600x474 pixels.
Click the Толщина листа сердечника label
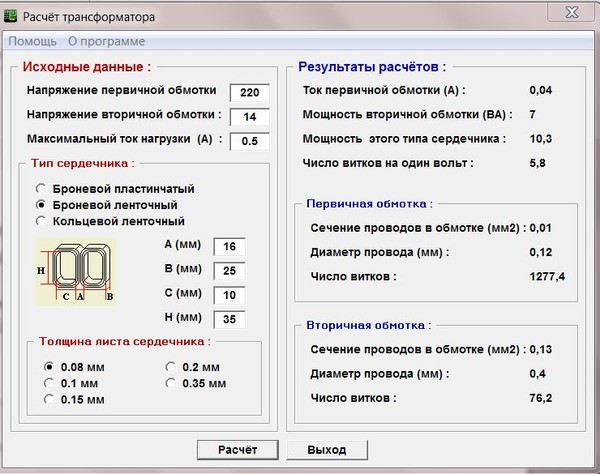(x=125, y=341)
